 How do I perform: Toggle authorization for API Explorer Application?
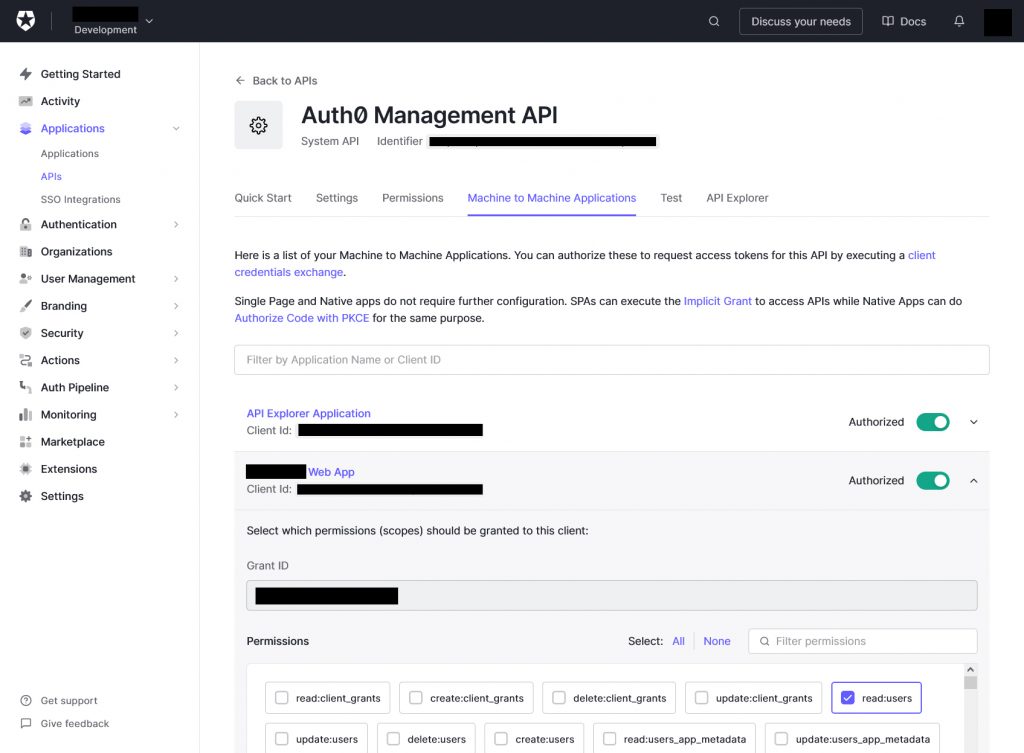point(933,422)
